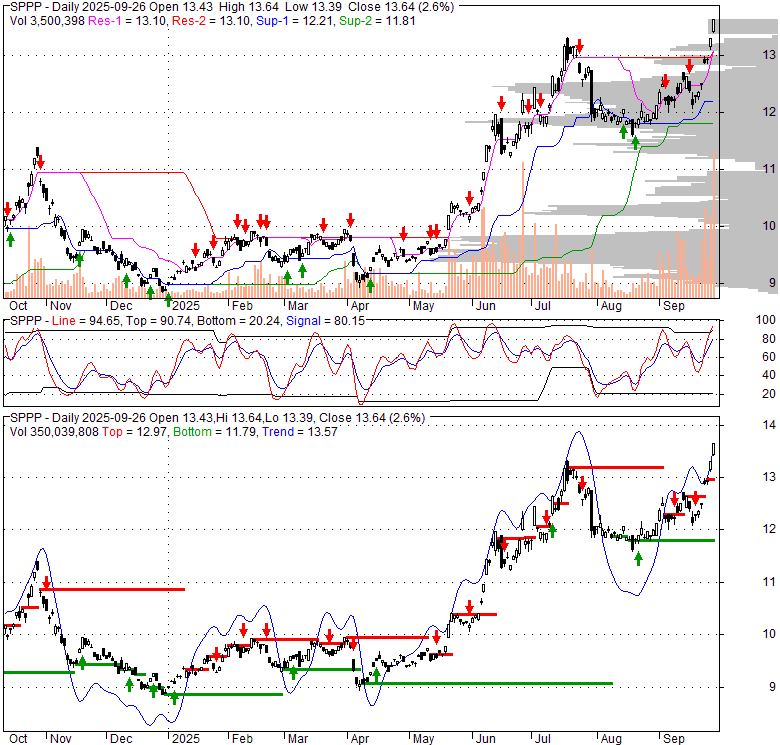Click the Sep label on the top chart axis

[x=674, y=306]
